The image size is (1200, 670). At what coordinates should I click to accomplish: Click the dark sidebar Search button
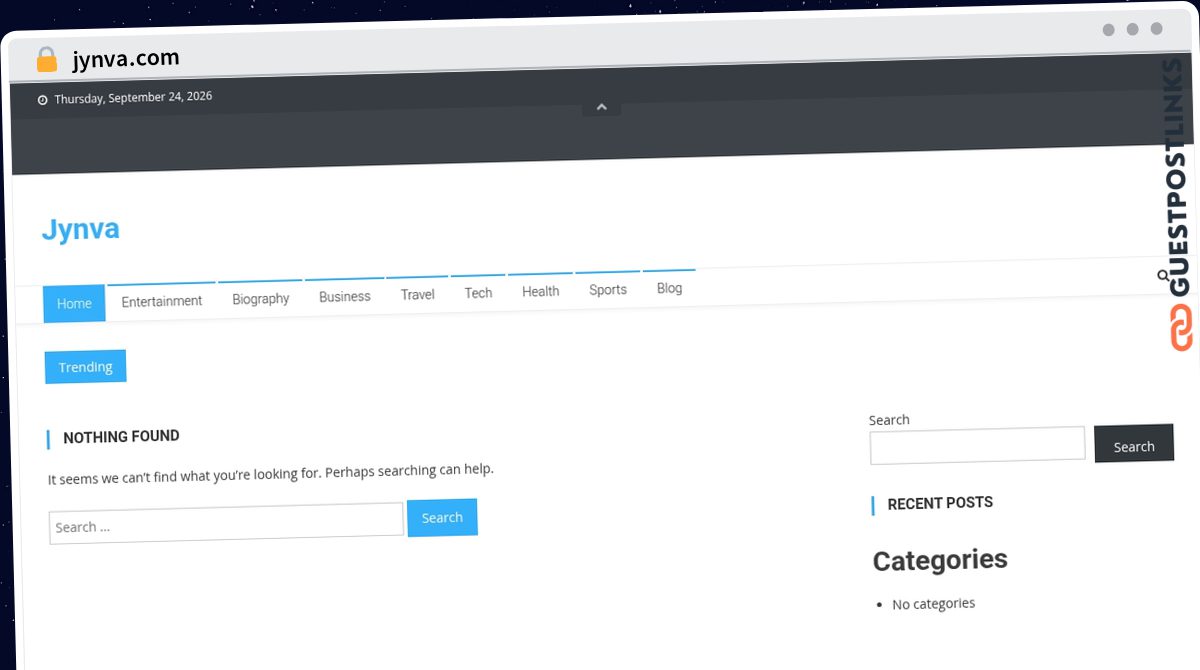coord(1134,445)
